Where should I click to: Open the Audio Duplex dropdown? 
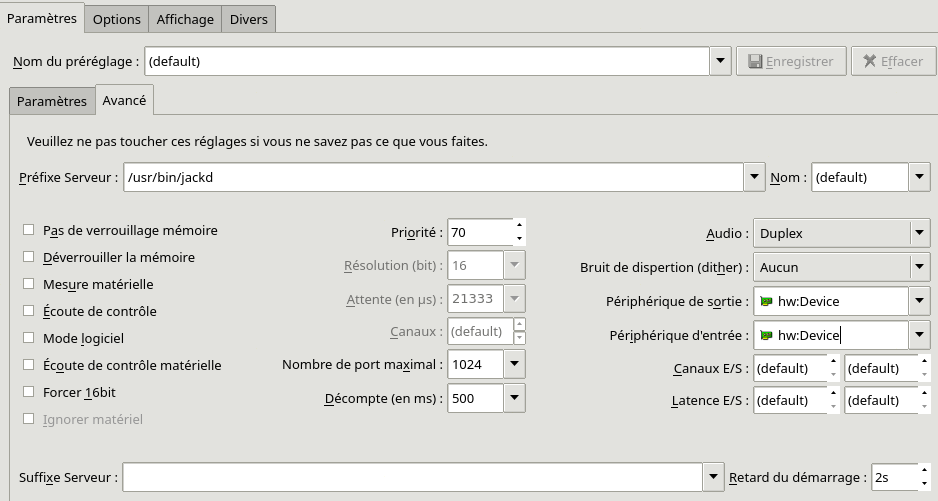coord(920,233)
